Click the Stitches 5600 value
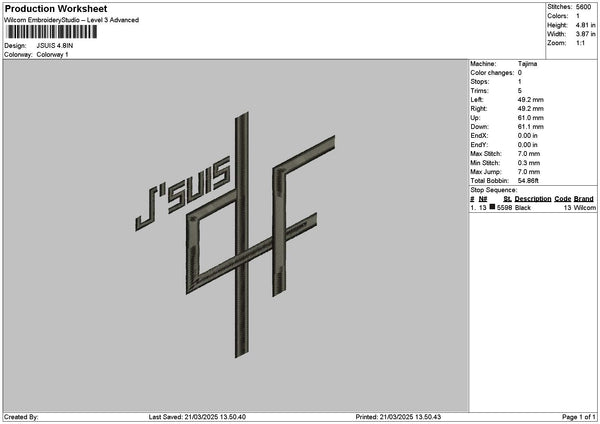 (584, 7)
